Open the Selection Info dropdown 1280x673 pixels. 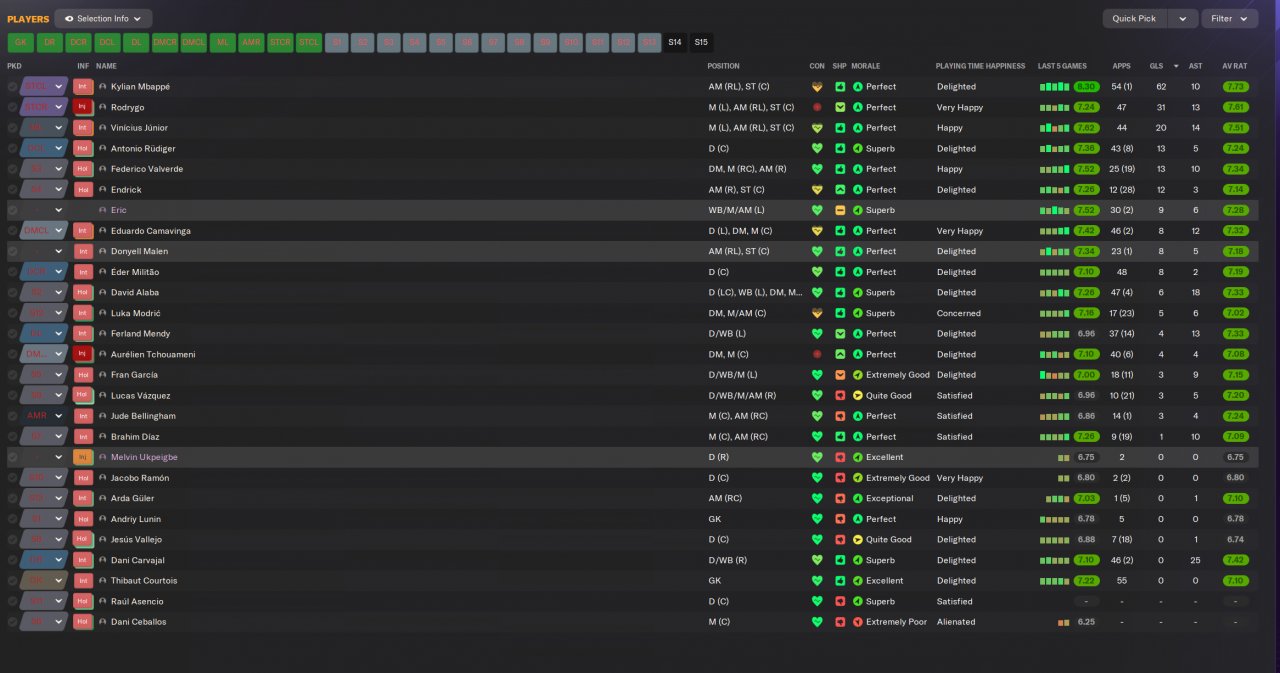103,18
